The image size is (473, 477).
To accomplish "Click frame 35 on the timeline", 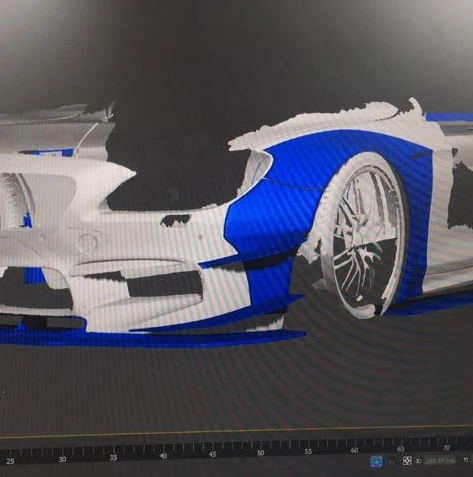I will [113, 458].
